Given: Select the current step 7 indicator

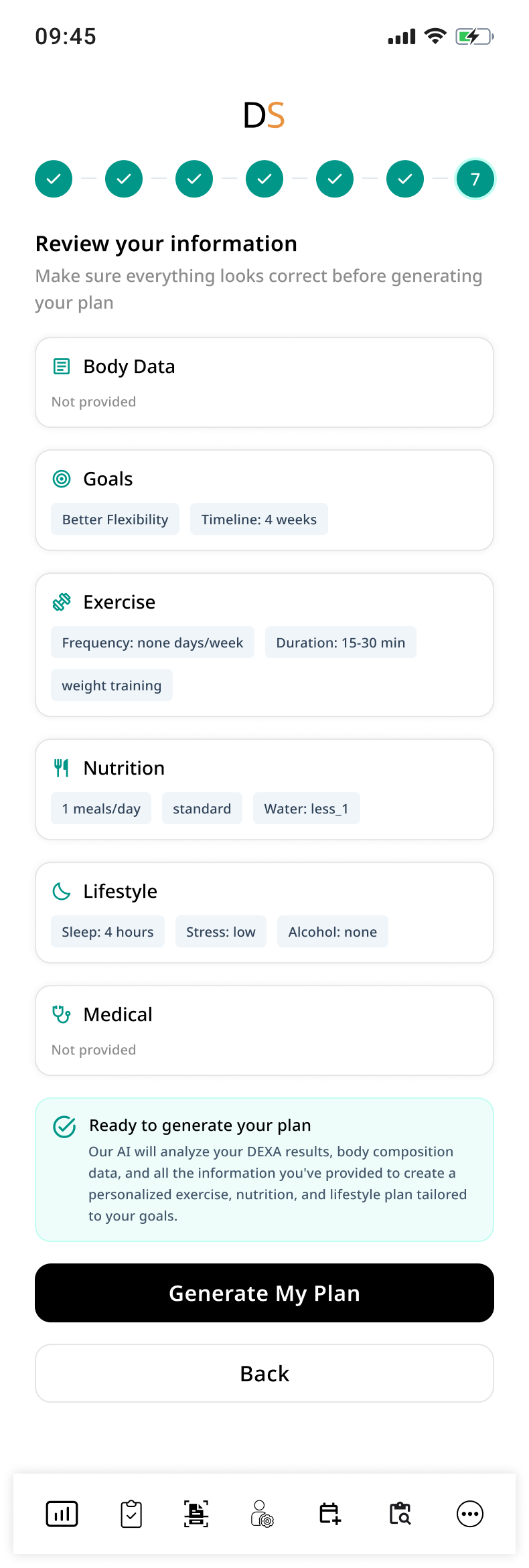Looking at the screenshot, I should [x=475, y=179].
